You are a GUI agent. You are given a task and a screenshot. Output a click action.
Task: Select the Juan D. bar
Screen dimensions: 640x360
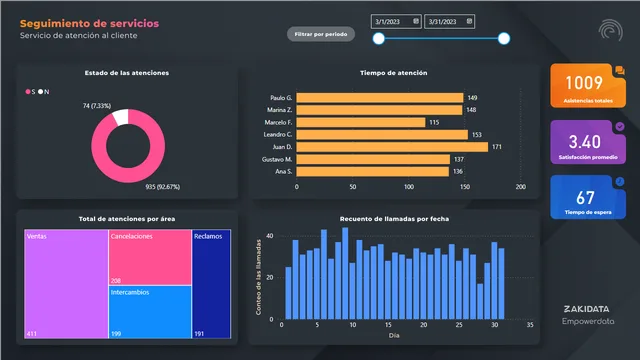(392, 147)
